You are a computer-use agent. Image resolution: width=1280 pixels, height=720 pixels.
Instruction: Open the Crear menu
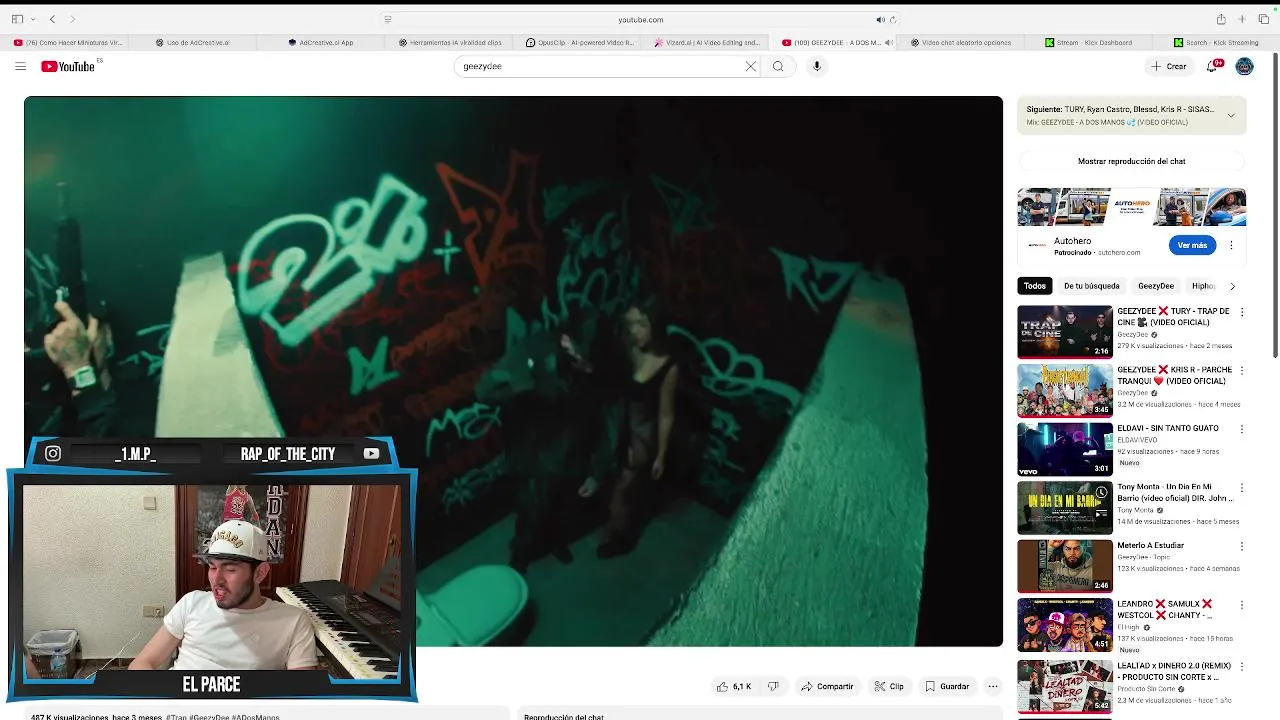coord(1168,66)
